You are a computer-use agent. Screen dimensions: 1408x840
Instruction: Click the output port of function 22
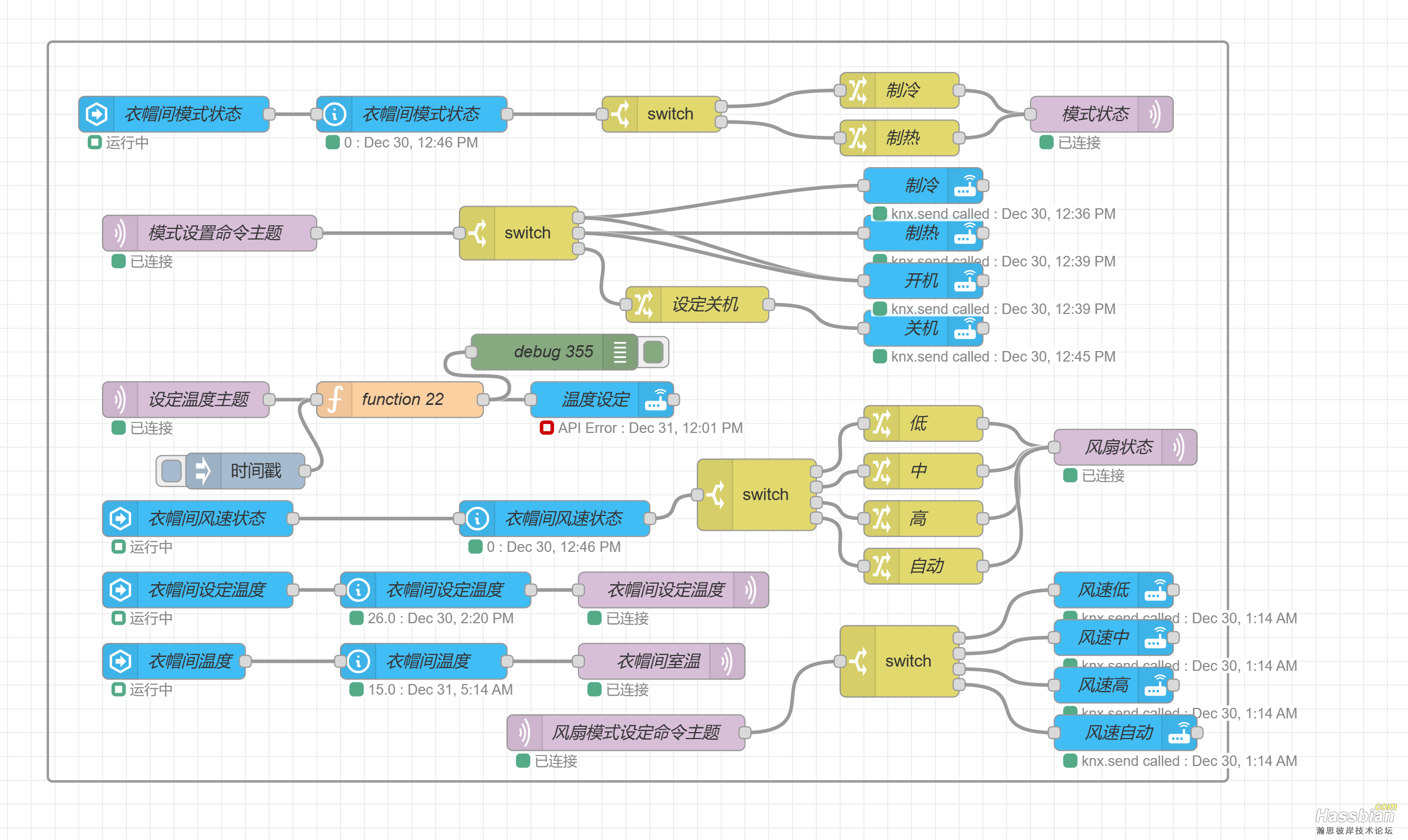click(483, 400)
